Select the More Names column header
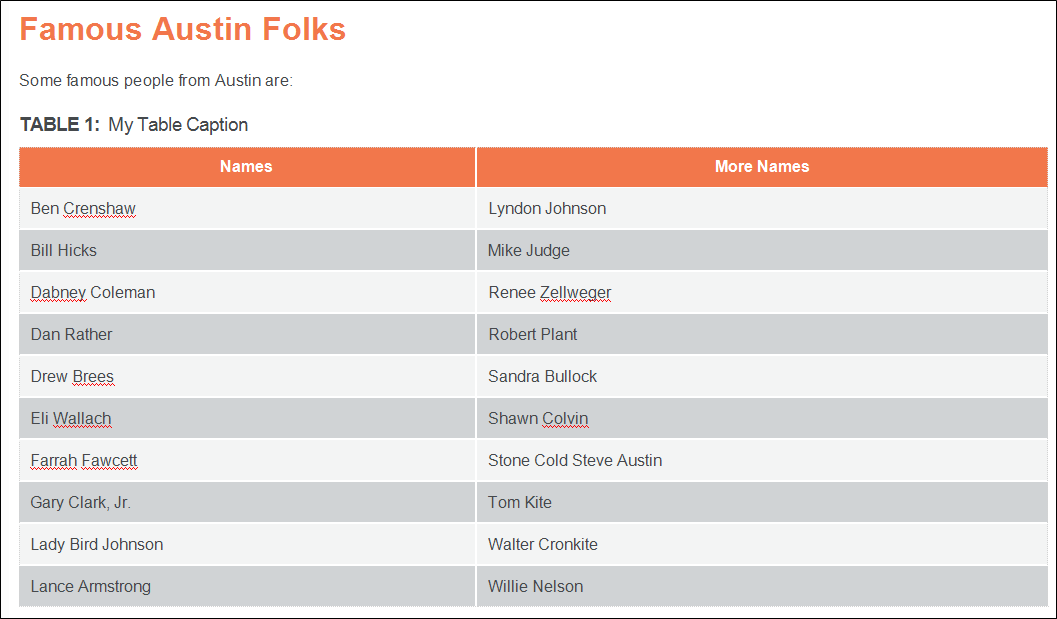 762,167
